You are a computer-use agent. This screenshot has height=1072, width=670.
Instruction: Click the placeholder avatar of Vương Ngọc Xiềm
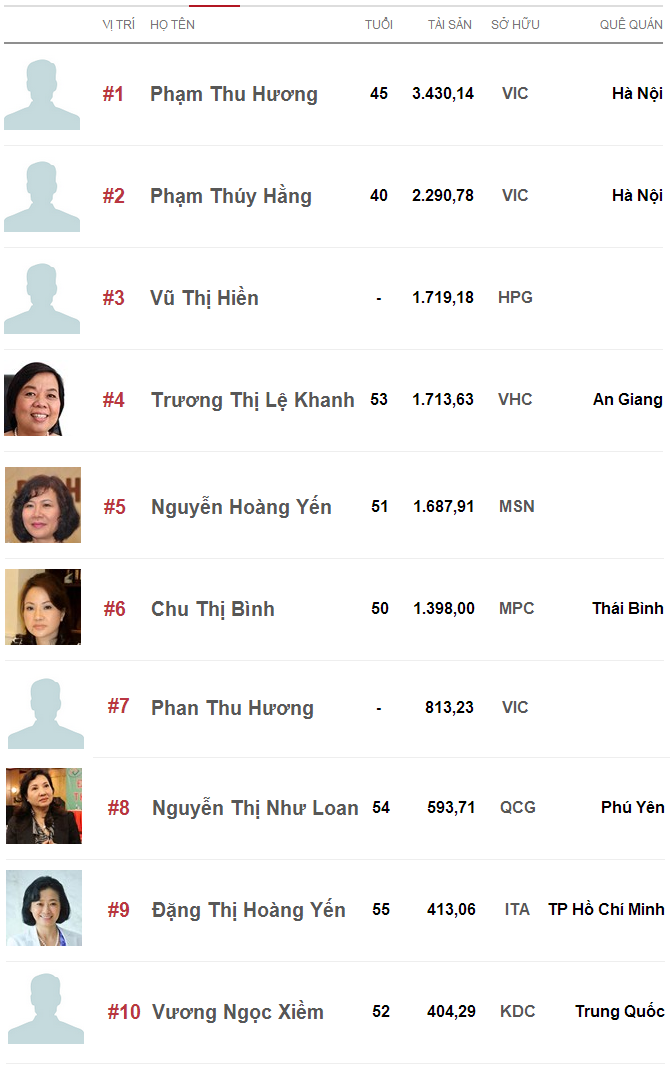(46, 1008)
